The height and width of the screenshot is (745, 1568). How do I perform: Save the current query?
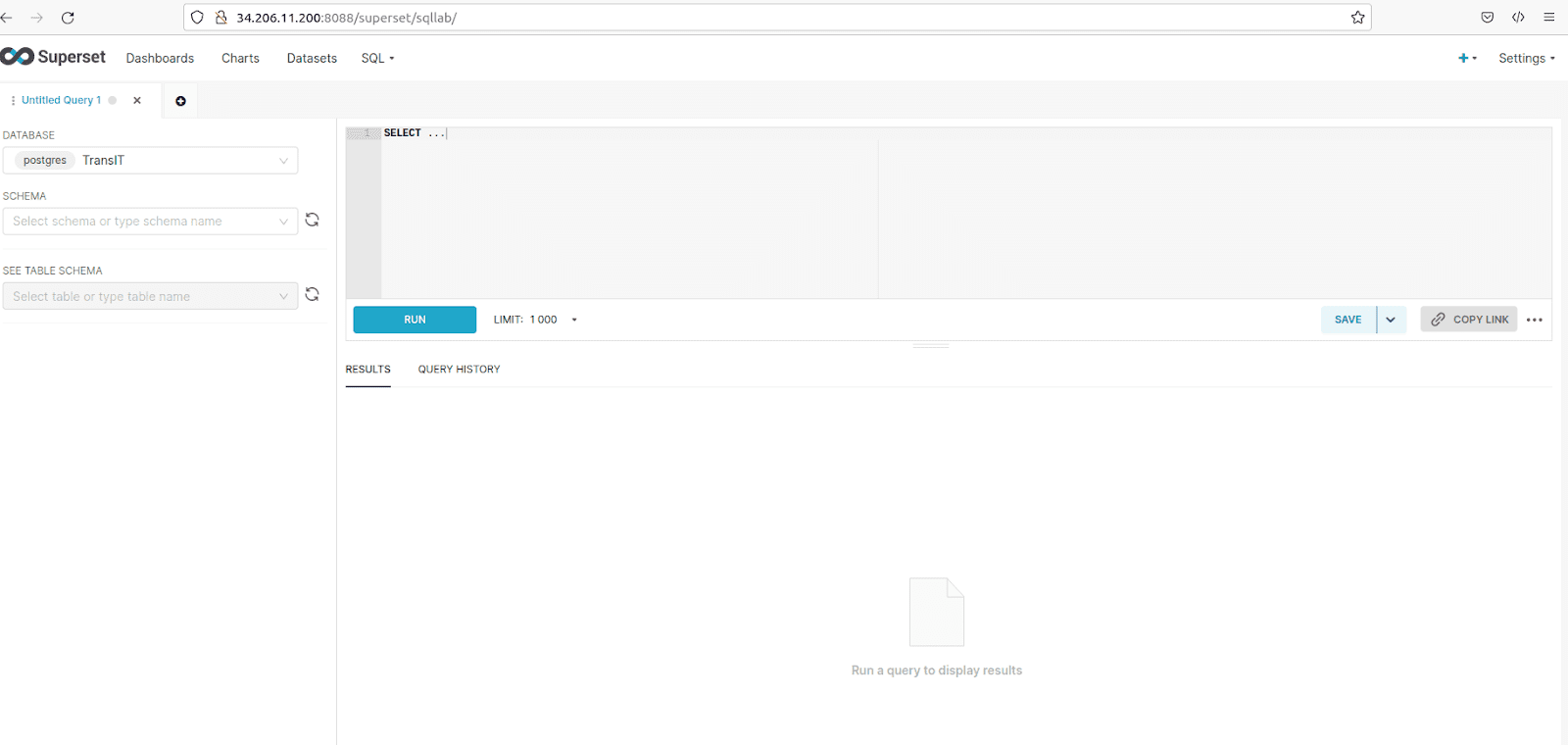click(1347, 320)
